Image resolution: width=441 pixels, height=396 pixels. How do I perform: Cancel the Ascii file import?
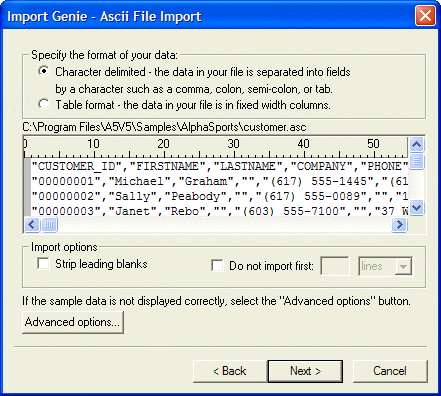point(390,371)
